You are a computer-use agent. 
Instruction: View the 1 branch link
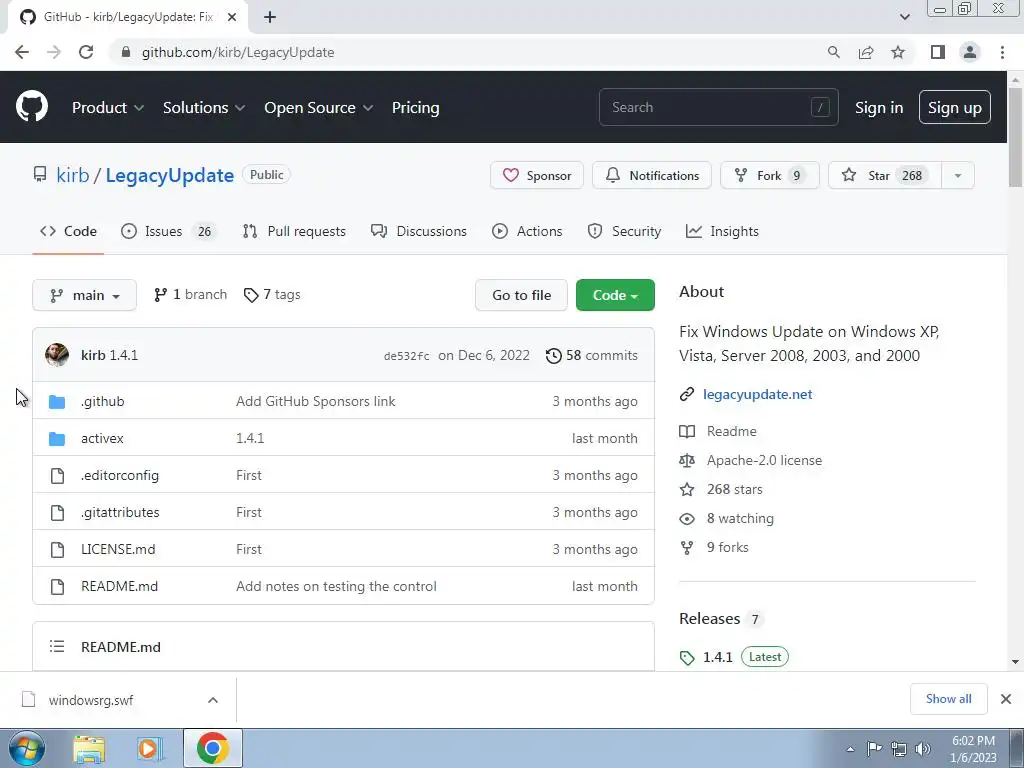tap(190, 295)
